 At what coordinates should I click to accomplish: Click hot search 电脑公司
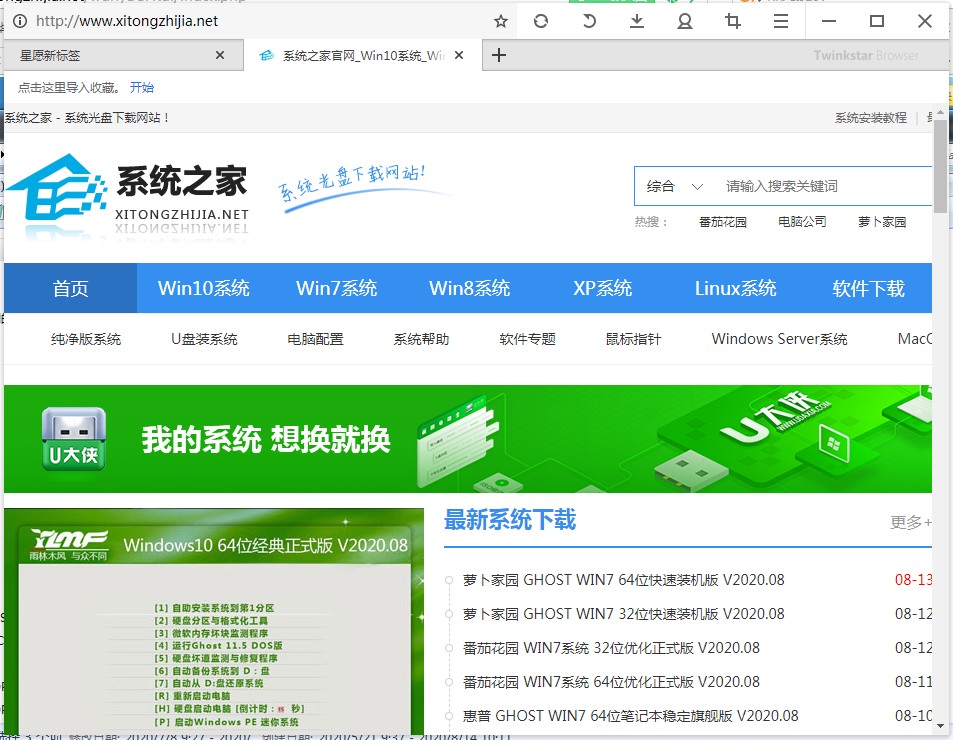coord(802,222)
